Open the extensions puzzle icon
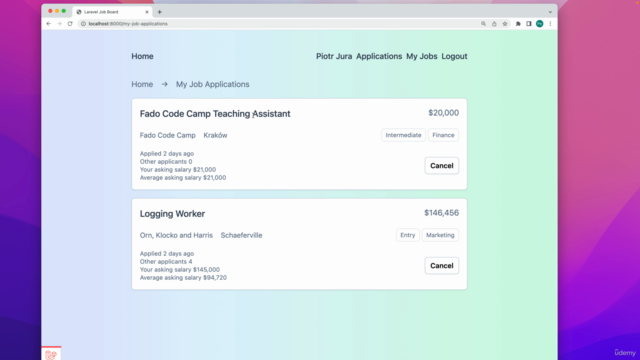This screenshot has height=360, width=640. tap(518, 24)
